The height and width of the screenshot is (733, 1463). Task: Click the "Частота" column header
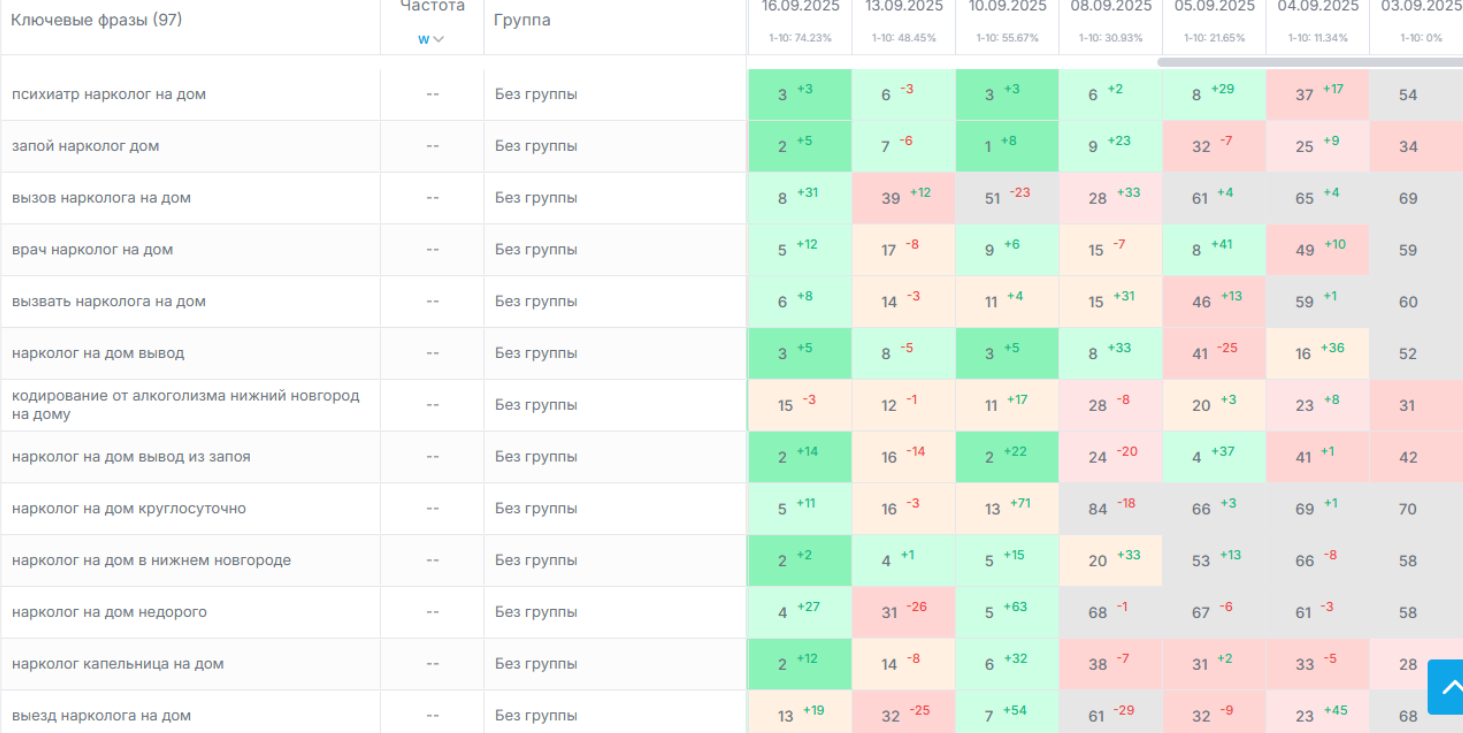click(432, 7)
